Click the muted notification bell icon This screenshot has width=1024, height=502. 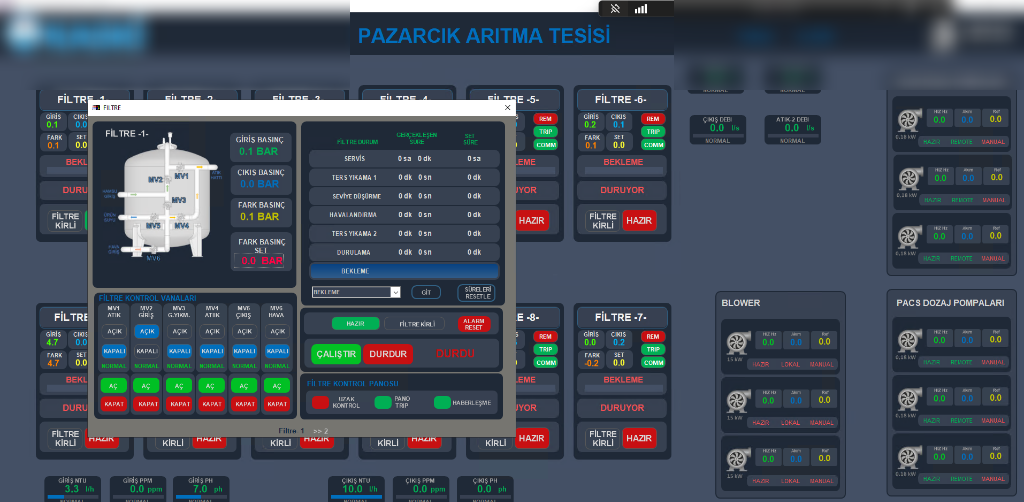tap(615, 8)
